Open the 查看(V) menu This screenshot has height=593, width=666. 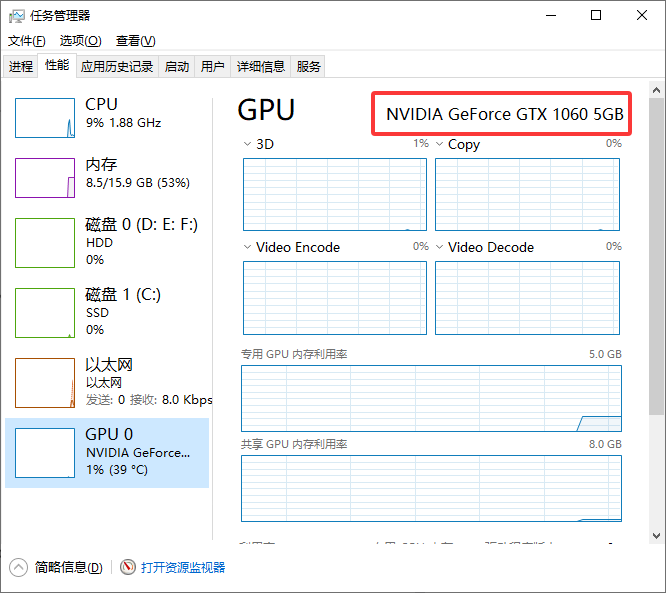coord(135,41)
